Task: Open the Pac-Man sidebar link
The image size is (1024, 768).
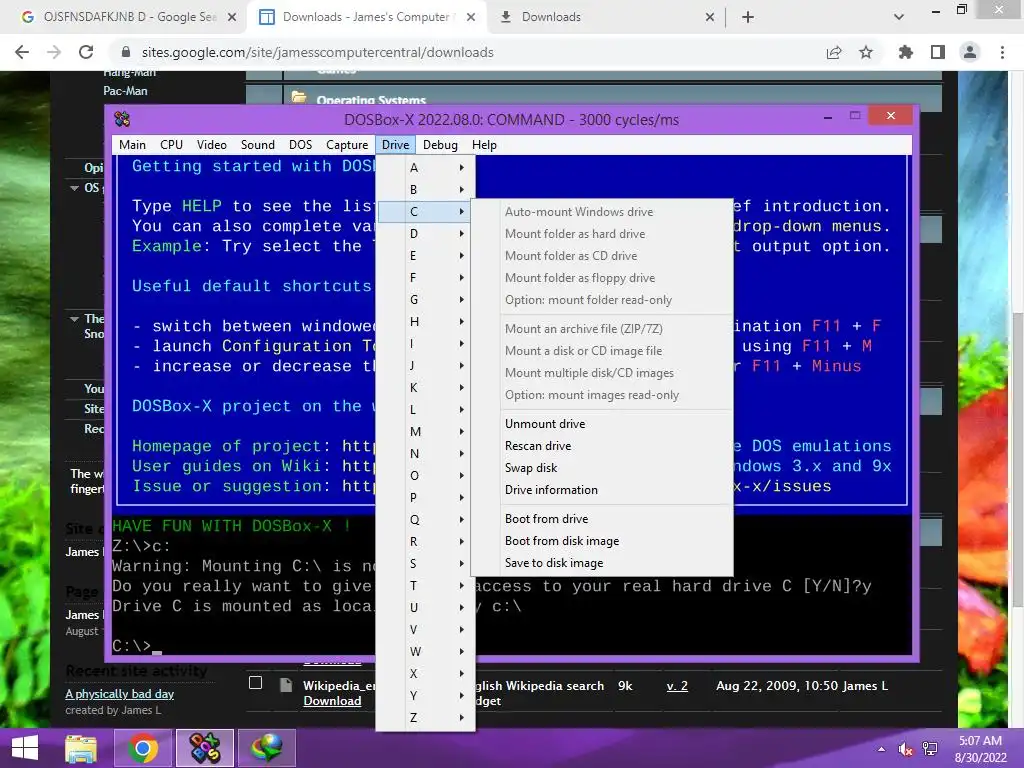Action: point(125,91)
